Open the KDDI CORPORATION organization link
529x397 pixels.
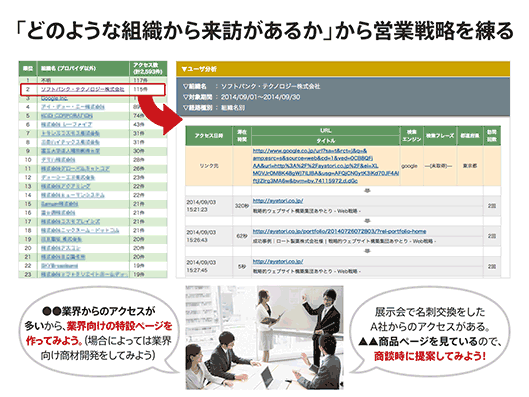coord(67,116)
